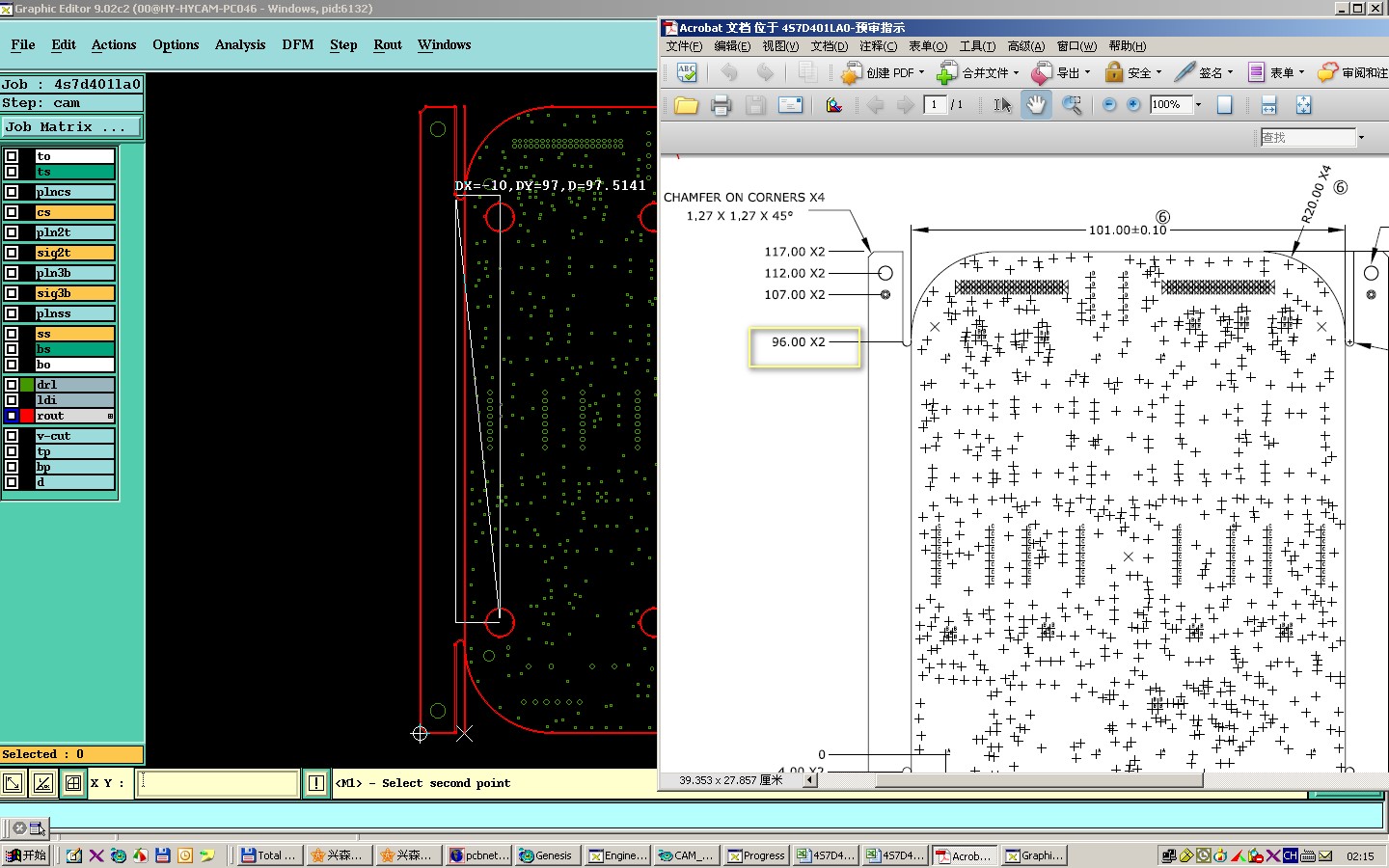1389x868 pixels.
Task: Open the Actions menu in Graphic Editor
Action: click(x=114, y=44)
